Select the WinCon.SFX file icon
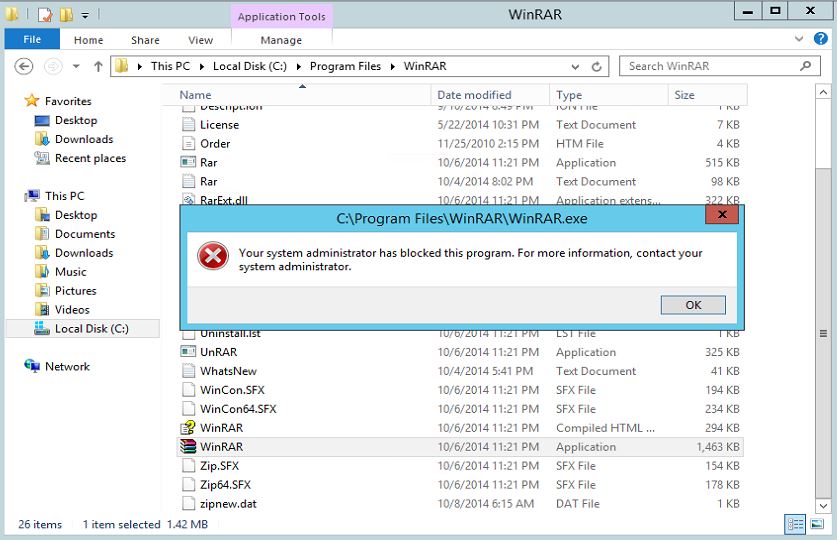 click(x=188, y=390)
